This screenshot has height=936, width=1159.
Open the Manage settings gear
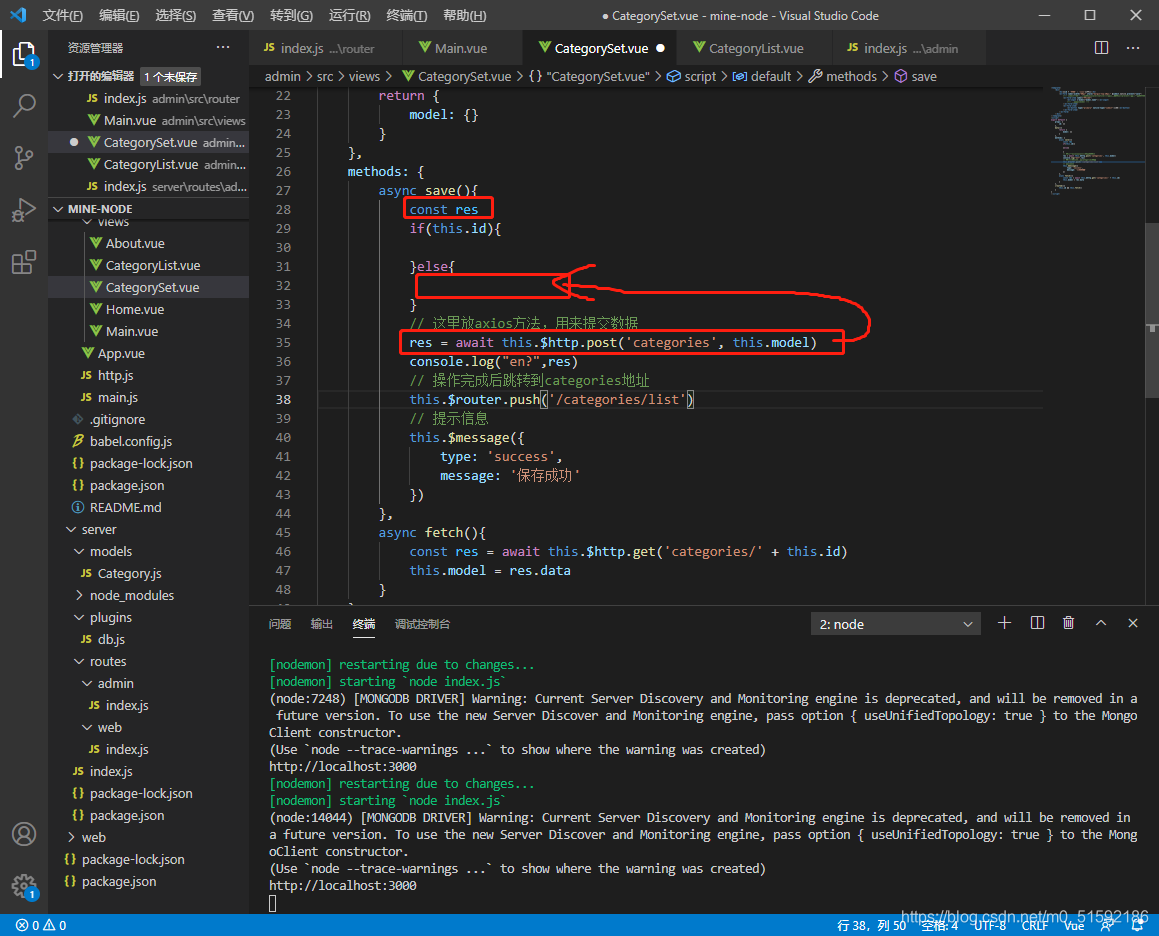(24, 886)
